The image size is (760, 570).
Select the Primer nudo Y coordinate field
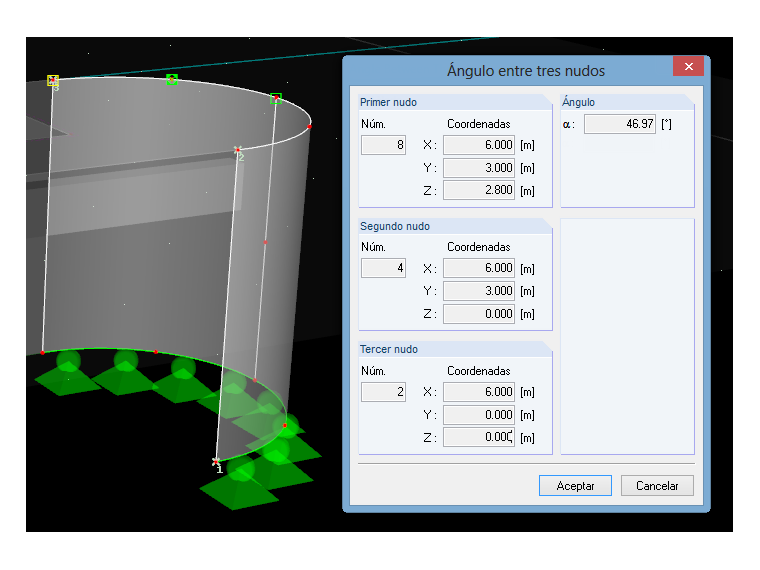point(478,168)
